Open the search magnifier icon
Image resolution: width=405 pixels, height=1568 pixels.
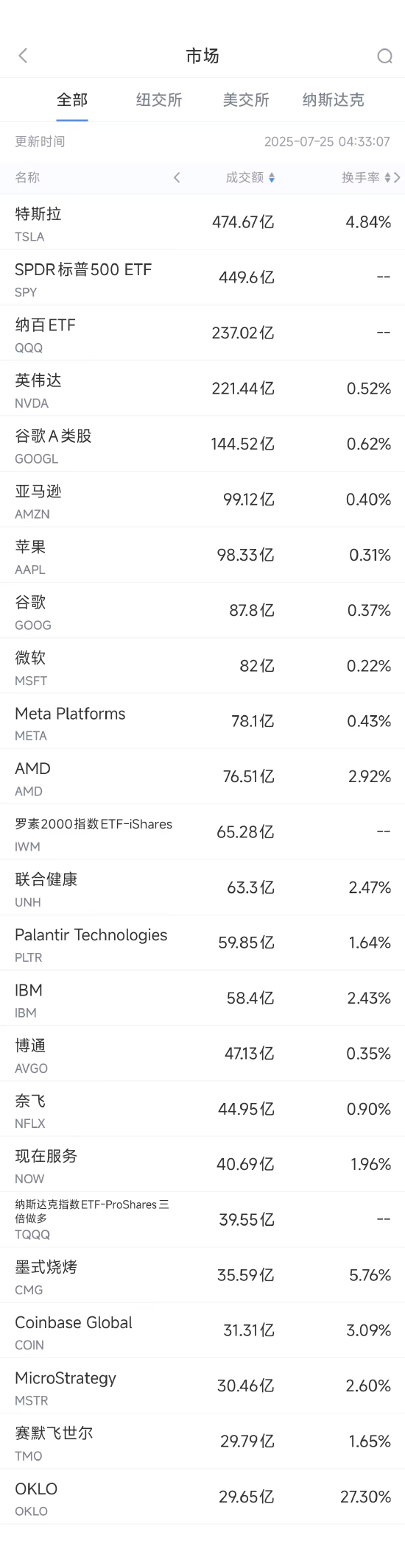[384, 56]
